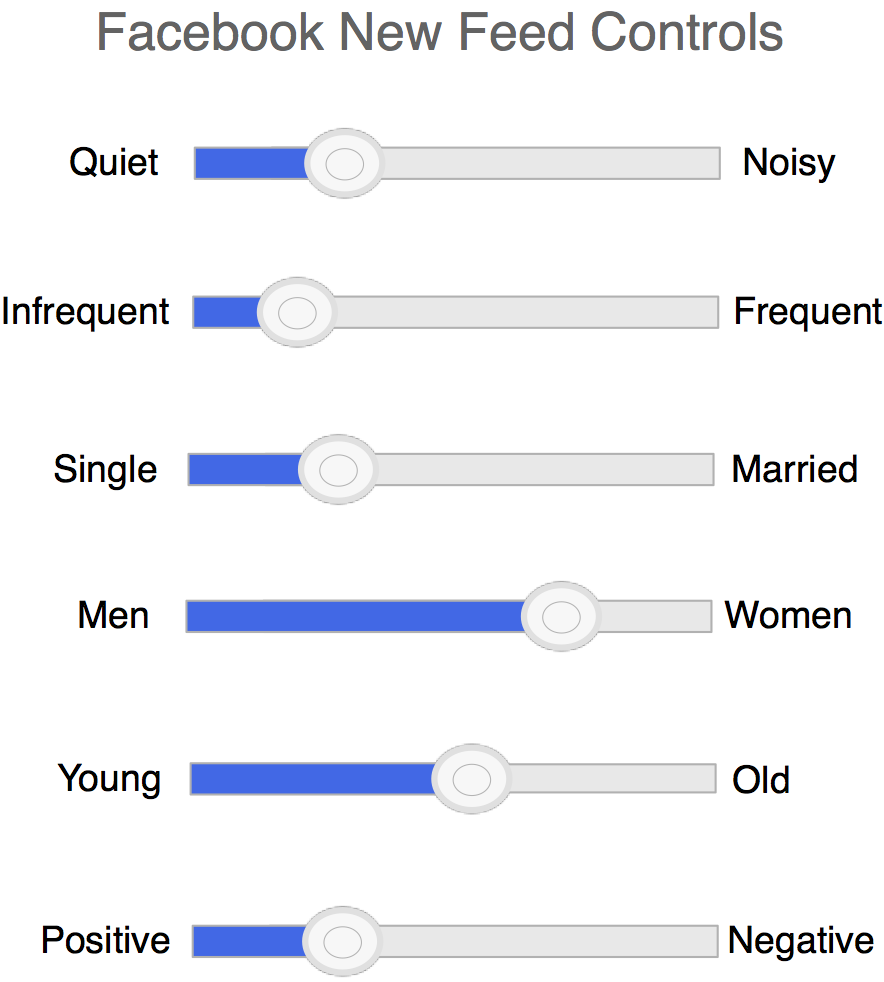Screen dimensions: 884x982
Task: Click the Positive–Negative slider knob
Action: click(x=343, y=941)
